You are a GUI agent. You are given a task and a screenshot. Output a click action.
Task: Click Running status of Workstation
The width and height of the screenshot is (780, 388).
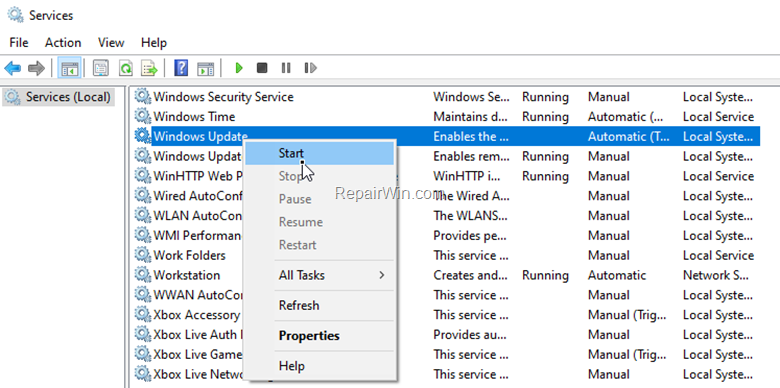pos(545,275)
